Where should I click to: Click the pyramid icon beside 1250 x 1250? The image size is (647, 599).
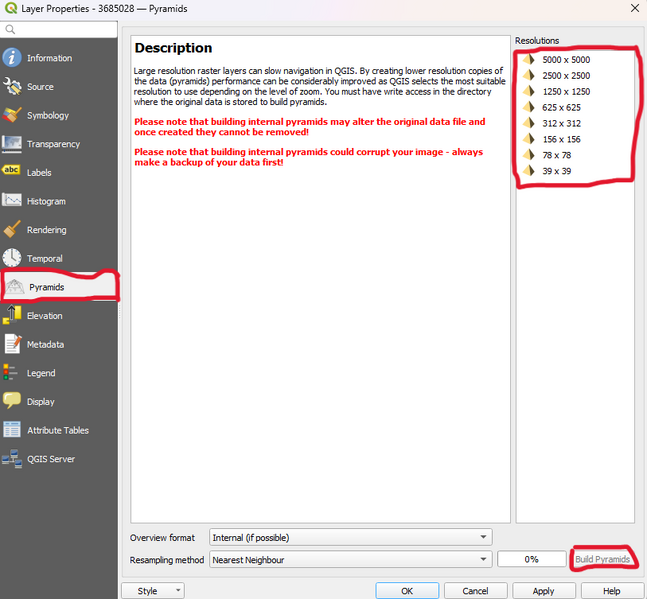pyautogui.click(x=529, y=91)
